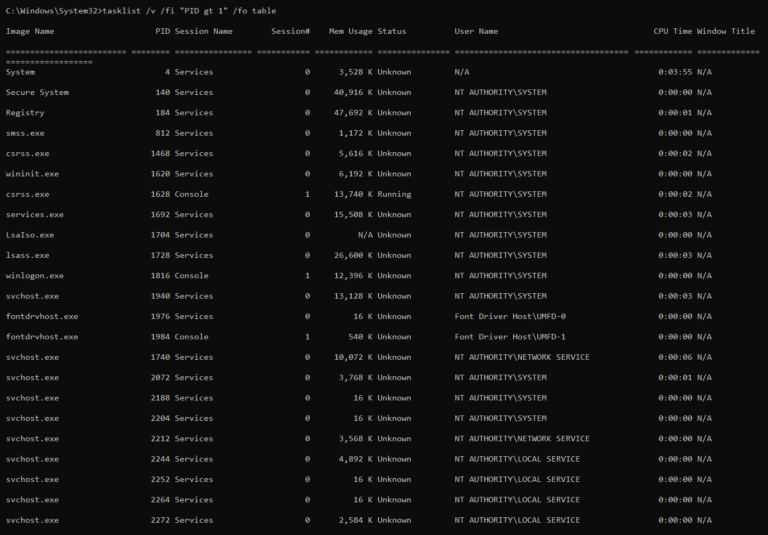Click the Mem Usage column header
The image size is (768, 535).
tap(351, 31)
